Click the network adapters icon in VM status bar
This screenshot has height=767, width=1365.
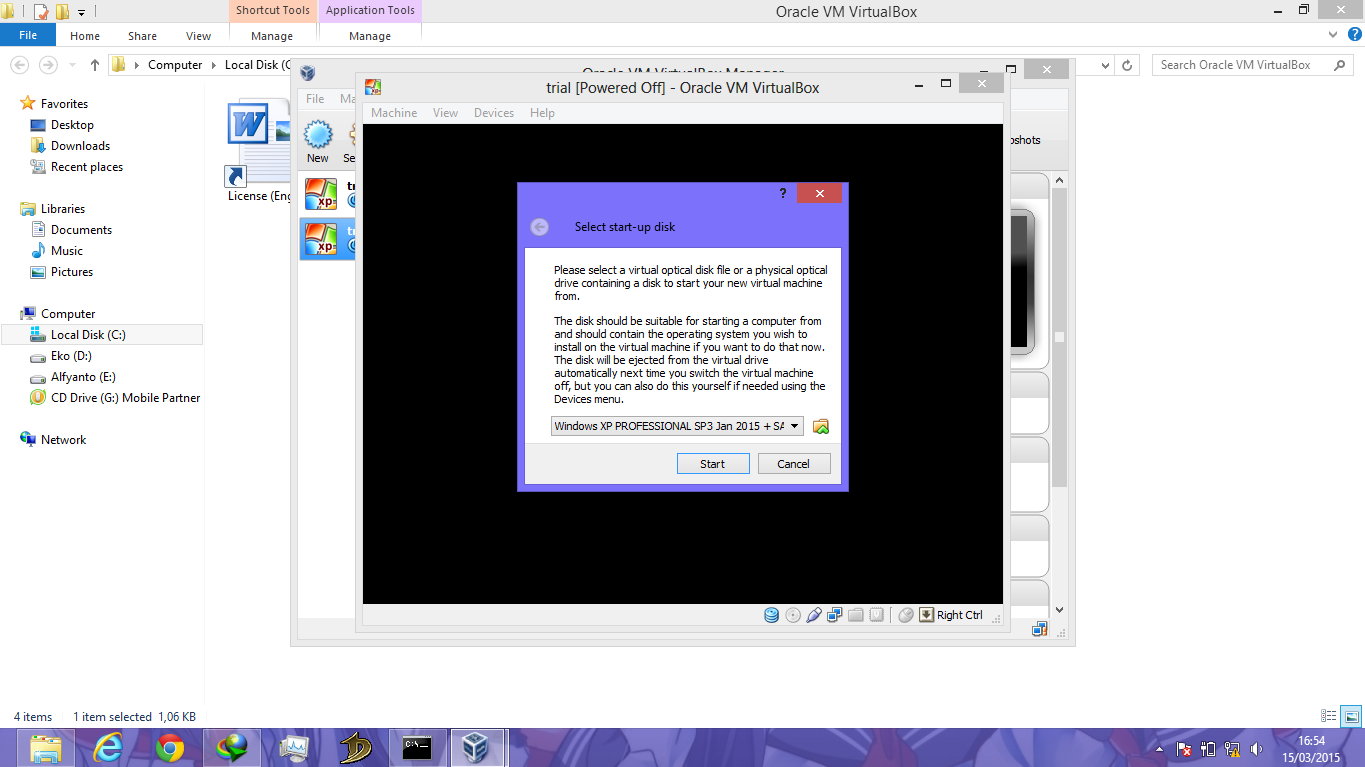835,615
